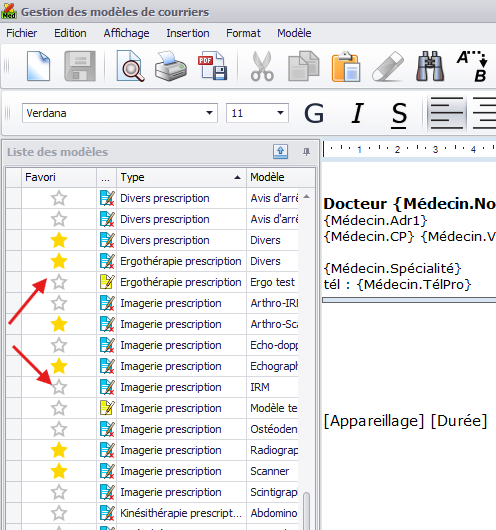496x530 pixels.
Task: Toggle favorite star for IRM row
Action: pyautogui.click(x=59, y=387)
